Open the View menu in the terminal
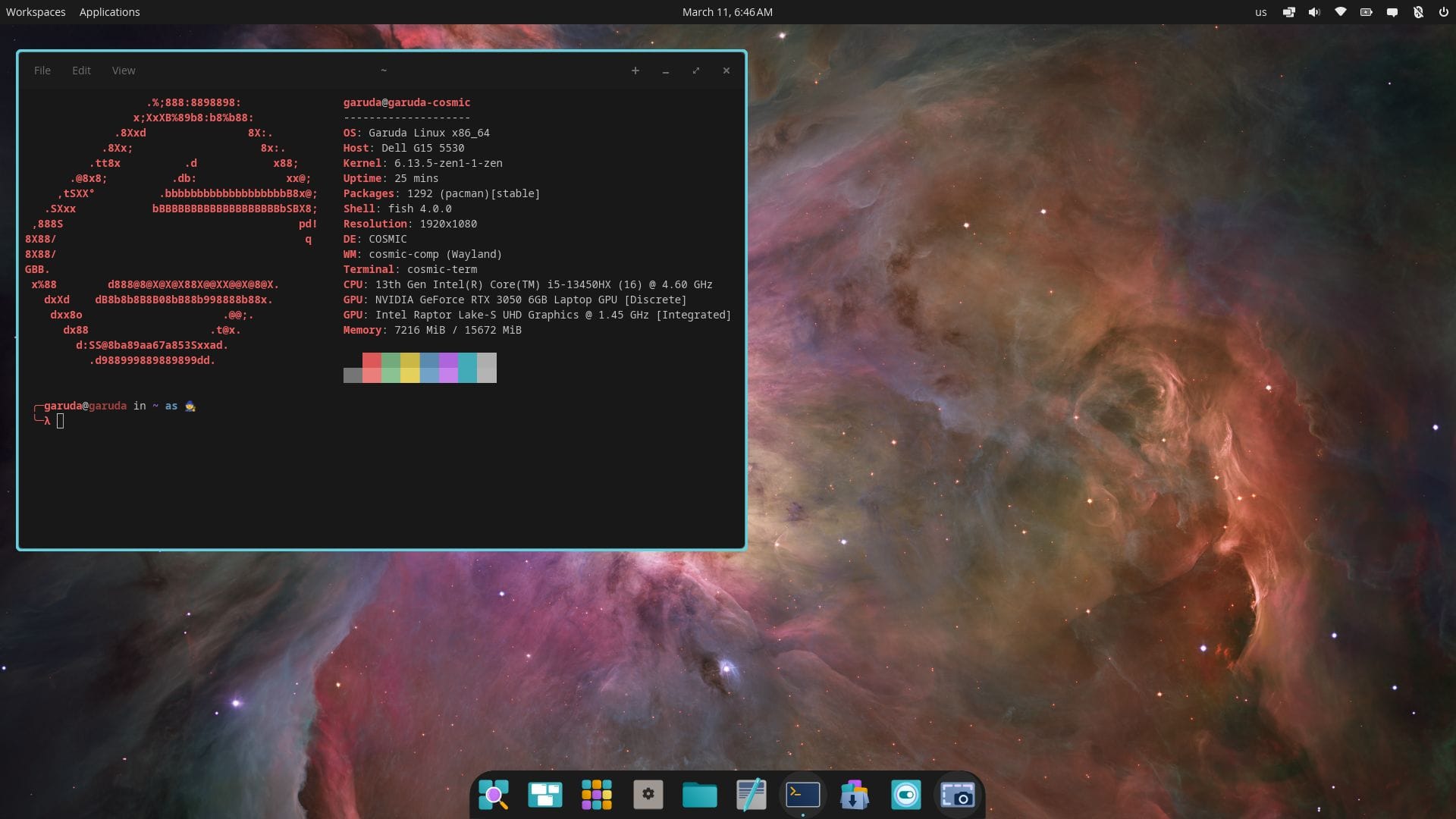Image resolution: width=1456 pixels, height=819 pixels. pos(123,70)
